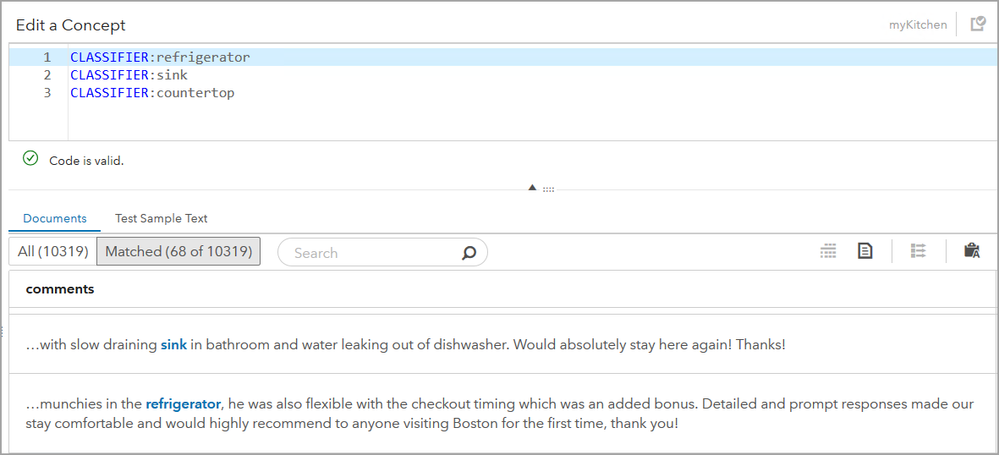Switch to the table list view icon
This screenshot has height=455, width=999.
(828, 252)
